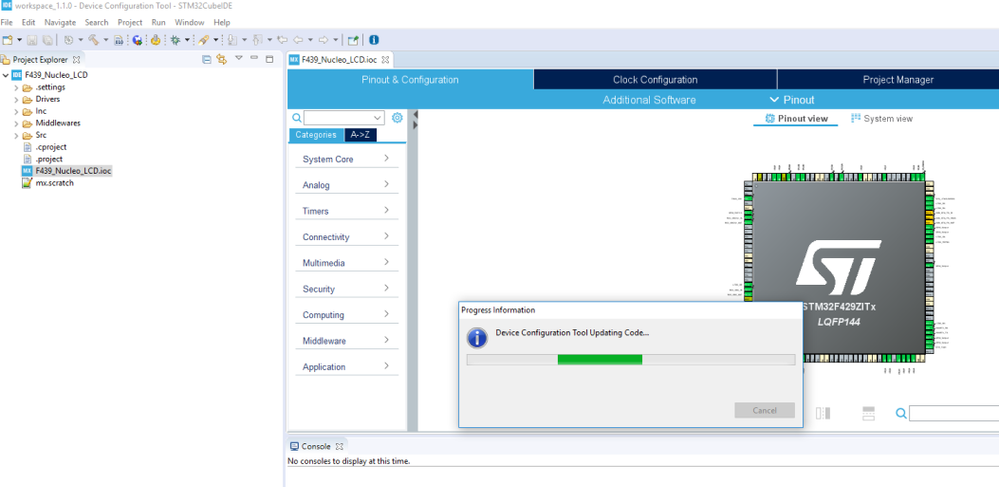Minimize the Project Explorer panel
The image size is (999, 487).
254,58
